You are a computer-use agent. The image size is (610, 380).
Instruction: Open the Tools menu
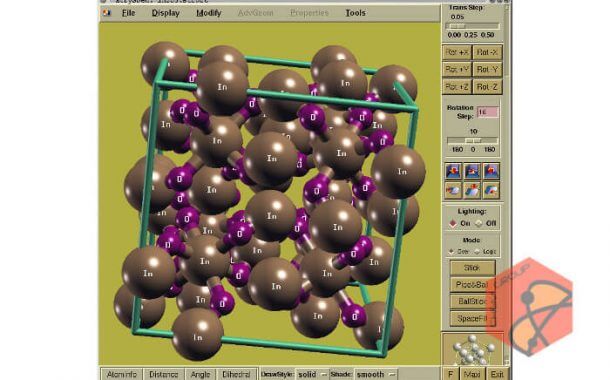tap(356, 13)
